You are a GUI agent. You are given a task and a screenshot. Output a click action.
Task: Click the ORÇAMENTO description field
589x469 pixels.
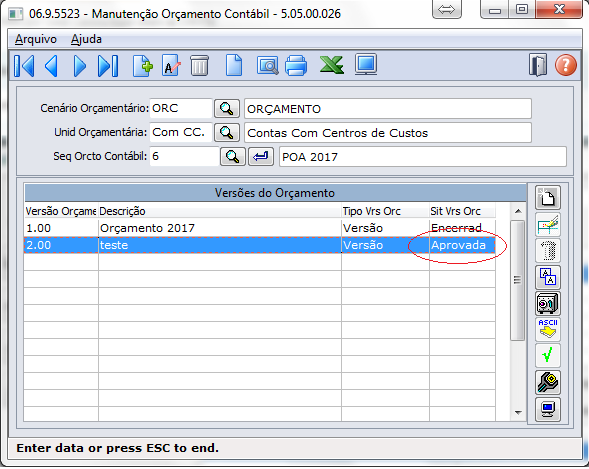(x=388, y=109)
